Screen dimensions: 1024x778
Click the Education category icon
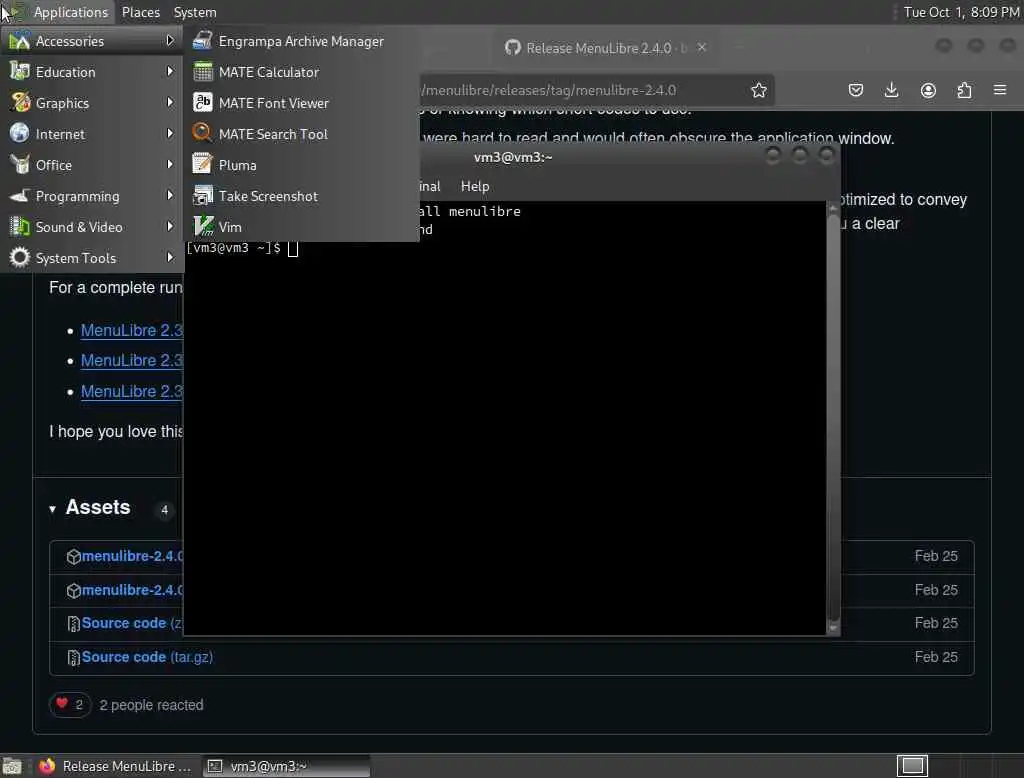[x=20, y=72]
